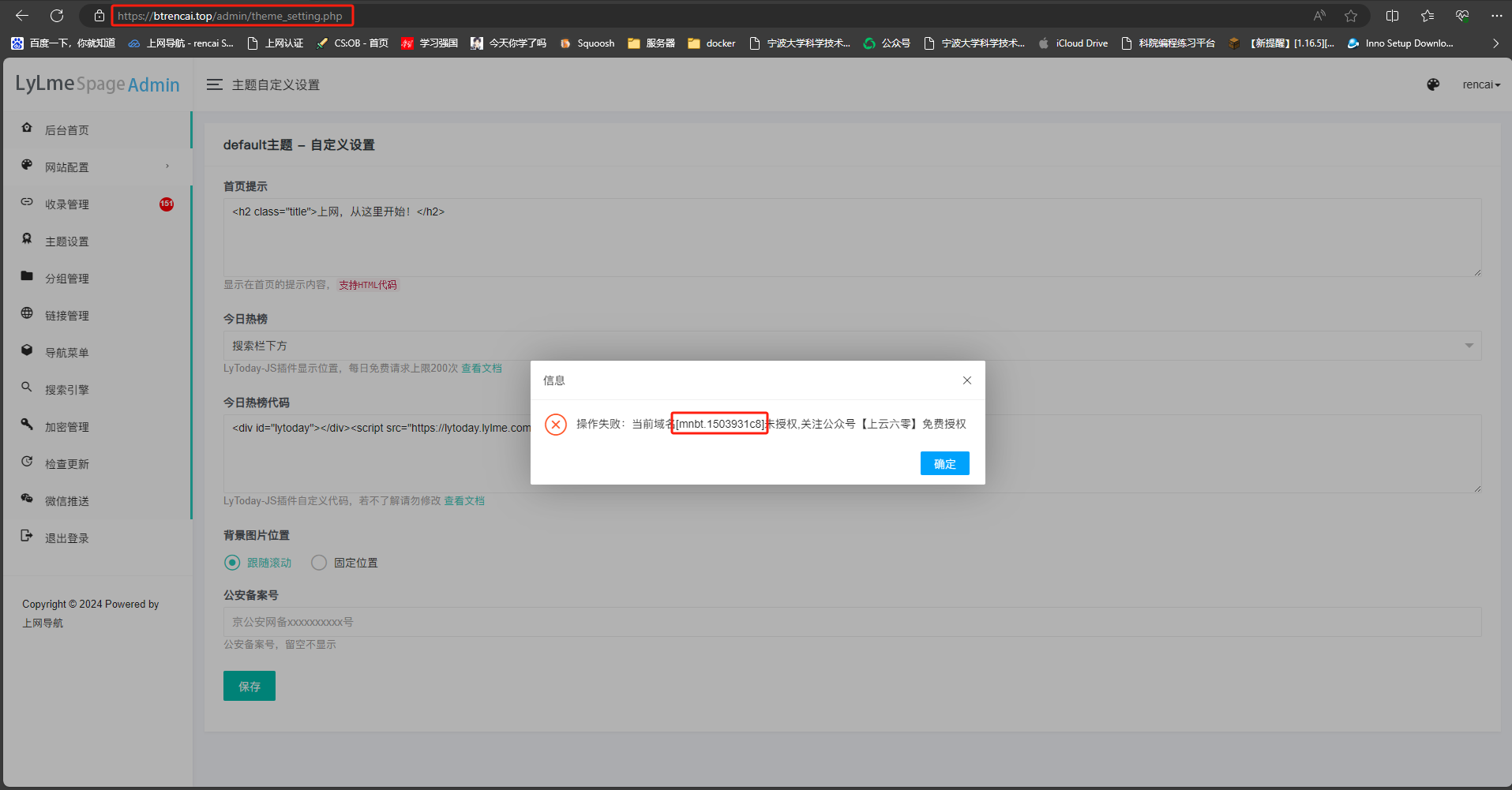Click the 保存 save button
The height and width of the screenshot is (790, 1512).
249,686
